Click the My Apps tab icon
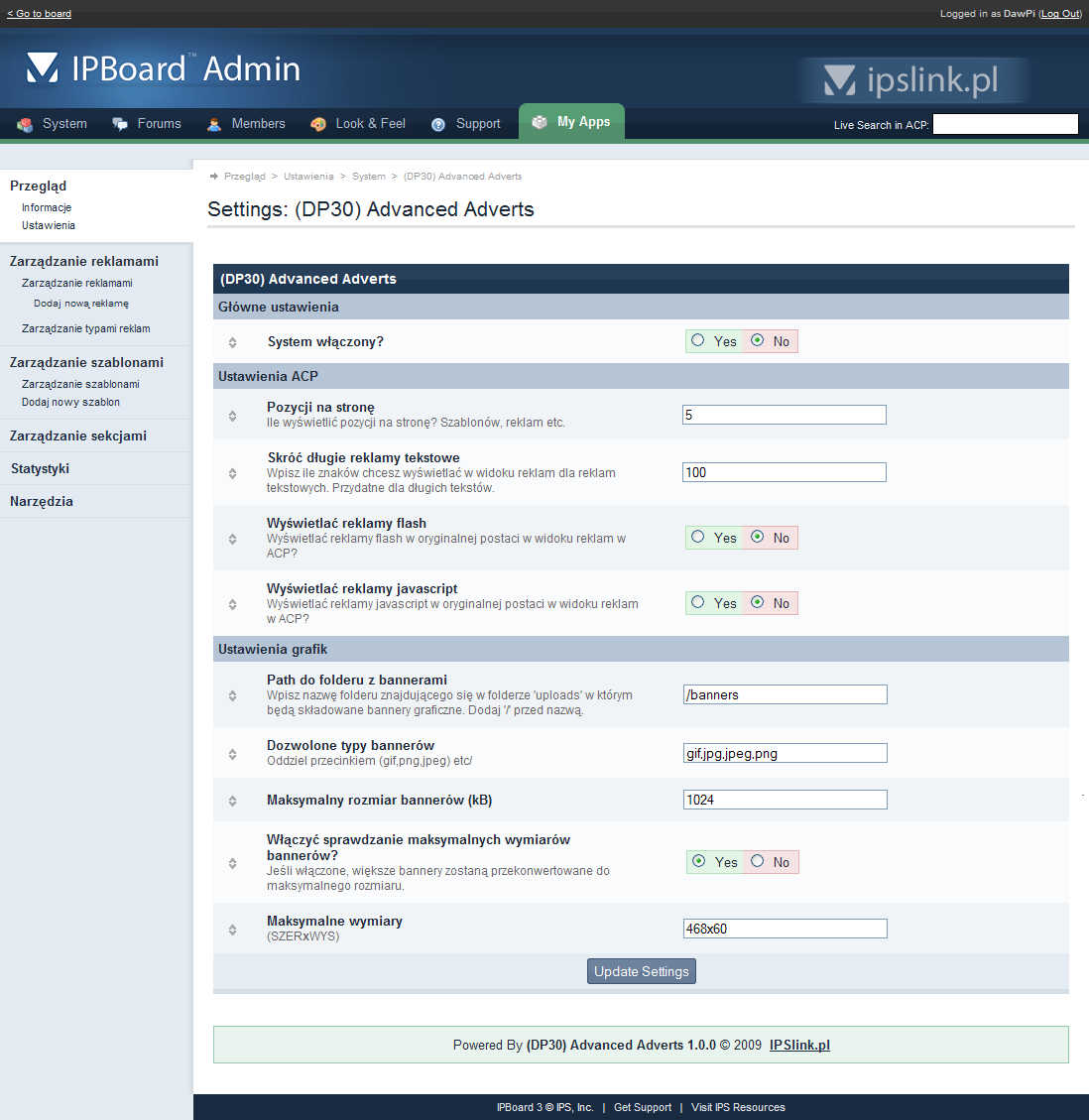 point(540,122)
